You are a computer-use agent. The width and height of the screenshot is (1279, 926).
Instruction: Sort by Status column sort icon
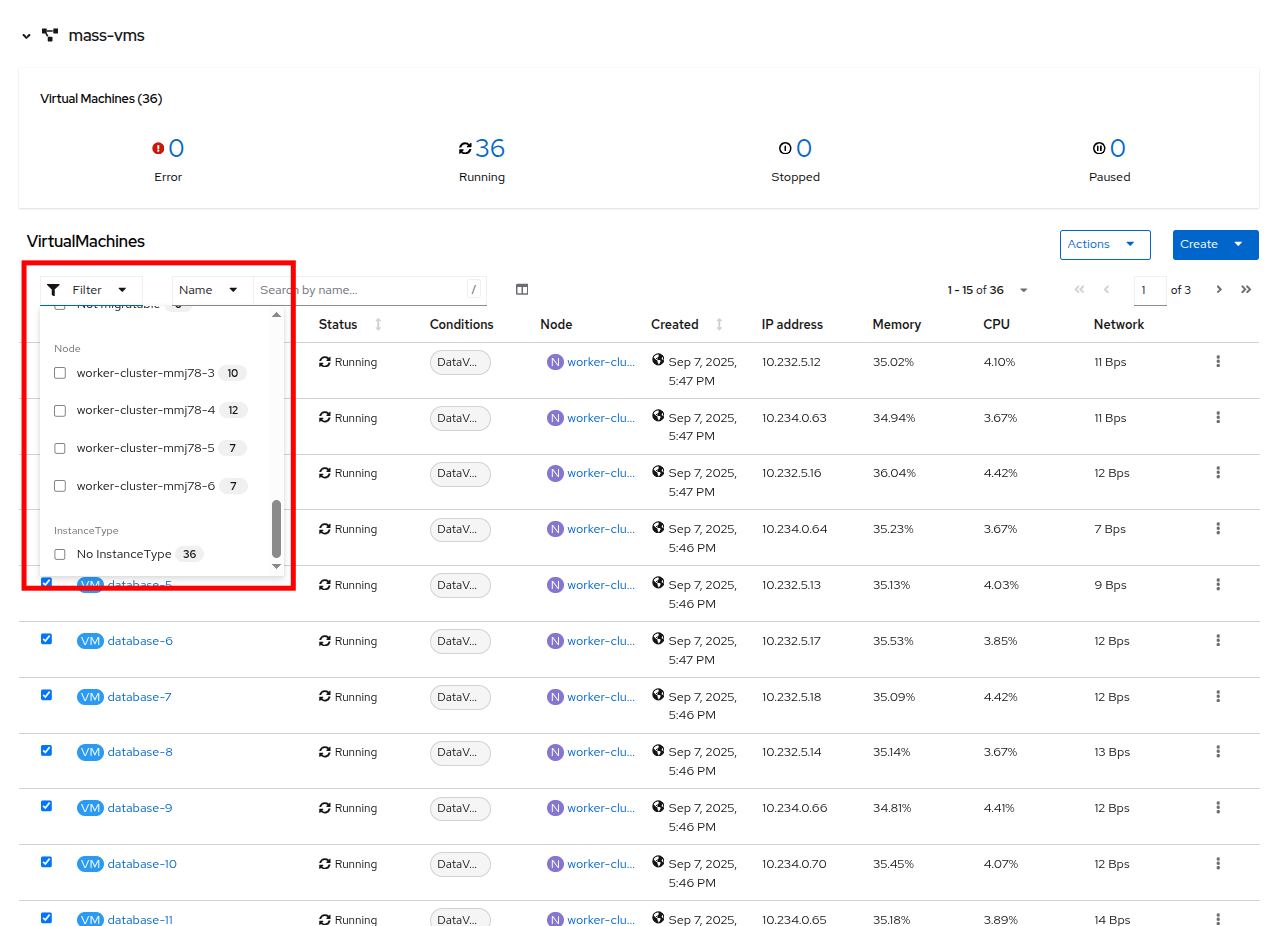pos(378,324)
